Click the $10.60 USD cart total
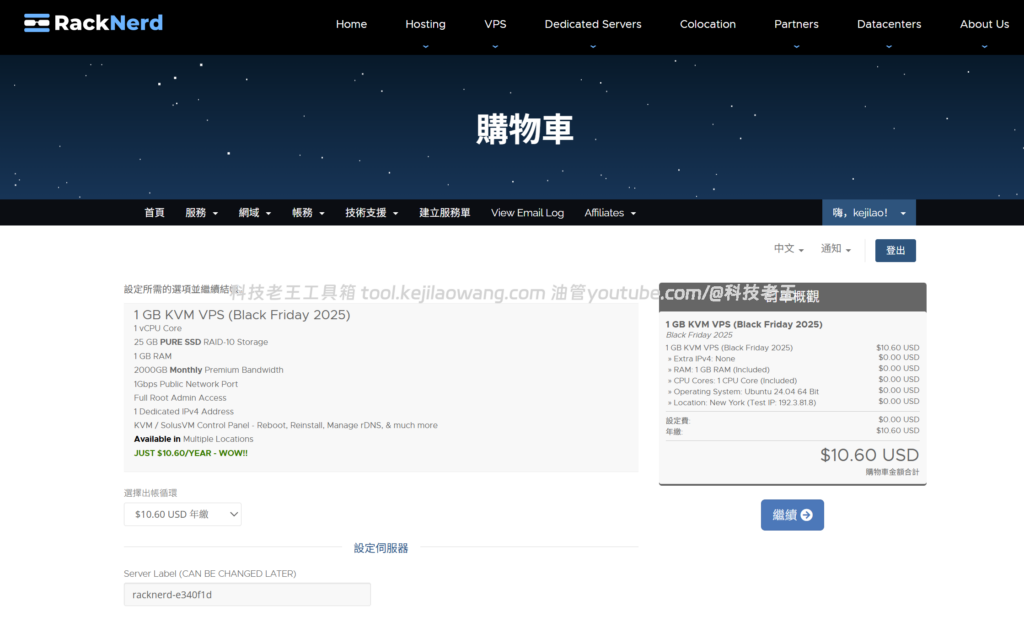Viewport: 1024px width, 617px height. tap(869, 455)
